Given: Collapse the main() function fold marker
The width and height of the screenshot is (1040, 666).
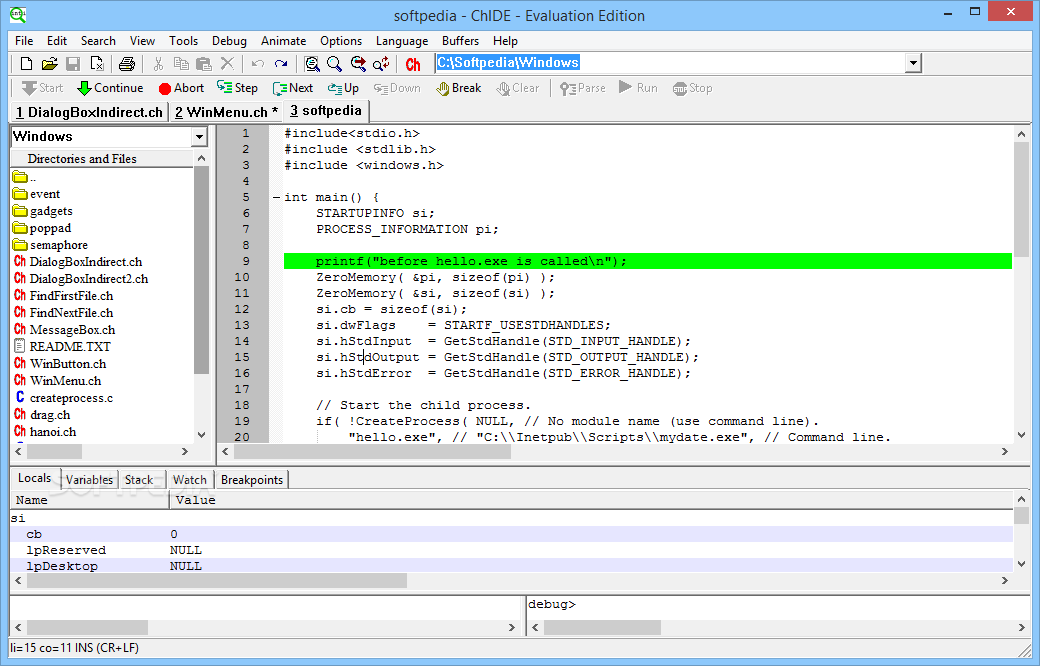Looking at the screenshot, I should click(276, 197).
